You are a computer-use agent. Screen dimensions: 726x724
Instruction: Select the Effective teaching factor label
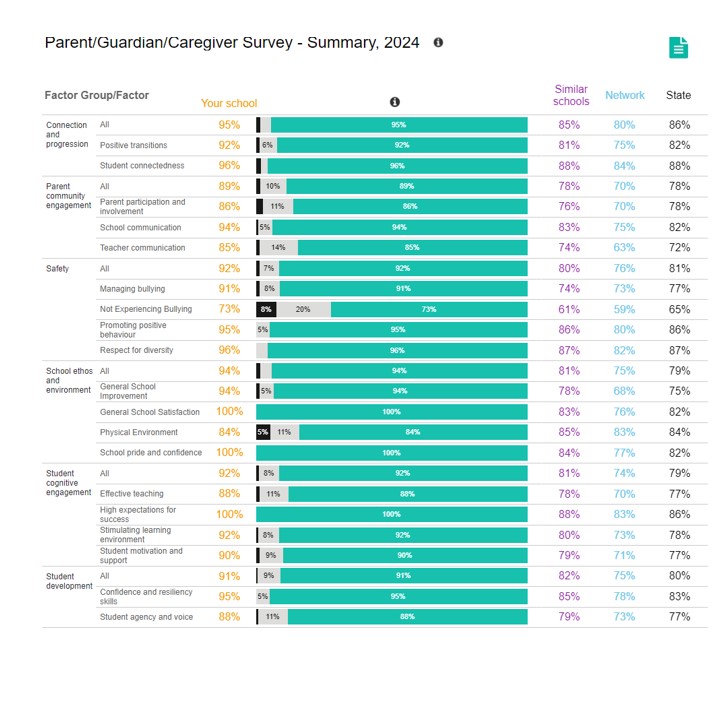[x=131, y=493]
